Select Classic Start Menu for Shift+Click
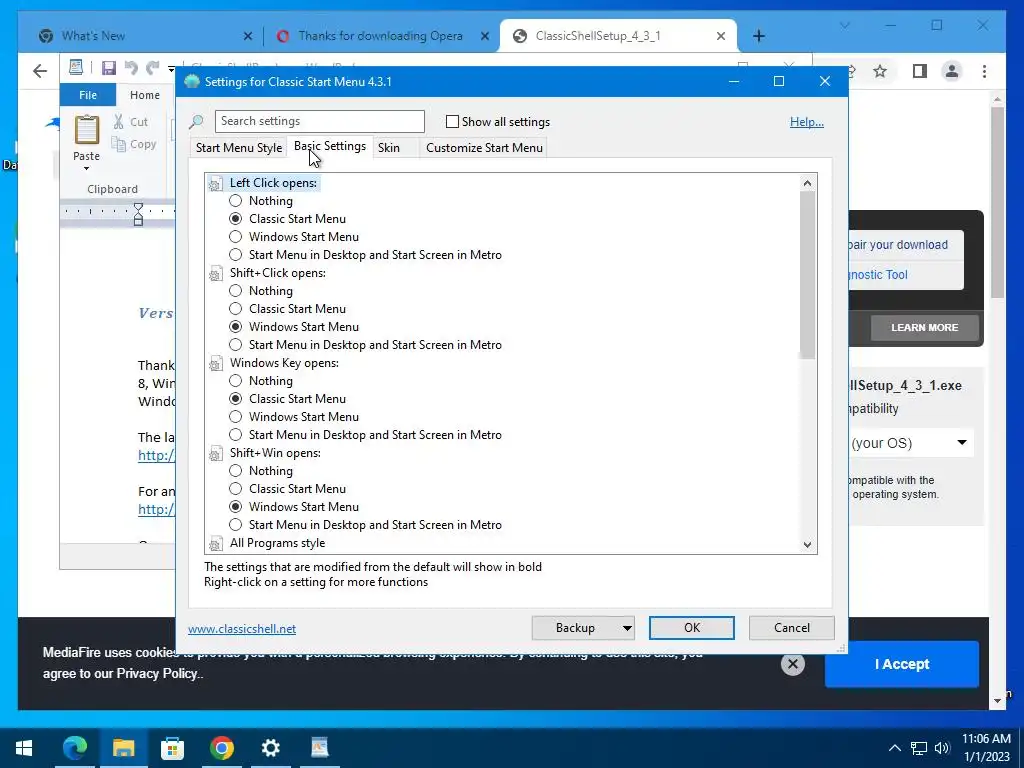The height and width of the screenshot is (768, 1024). [x=236, y=308]
